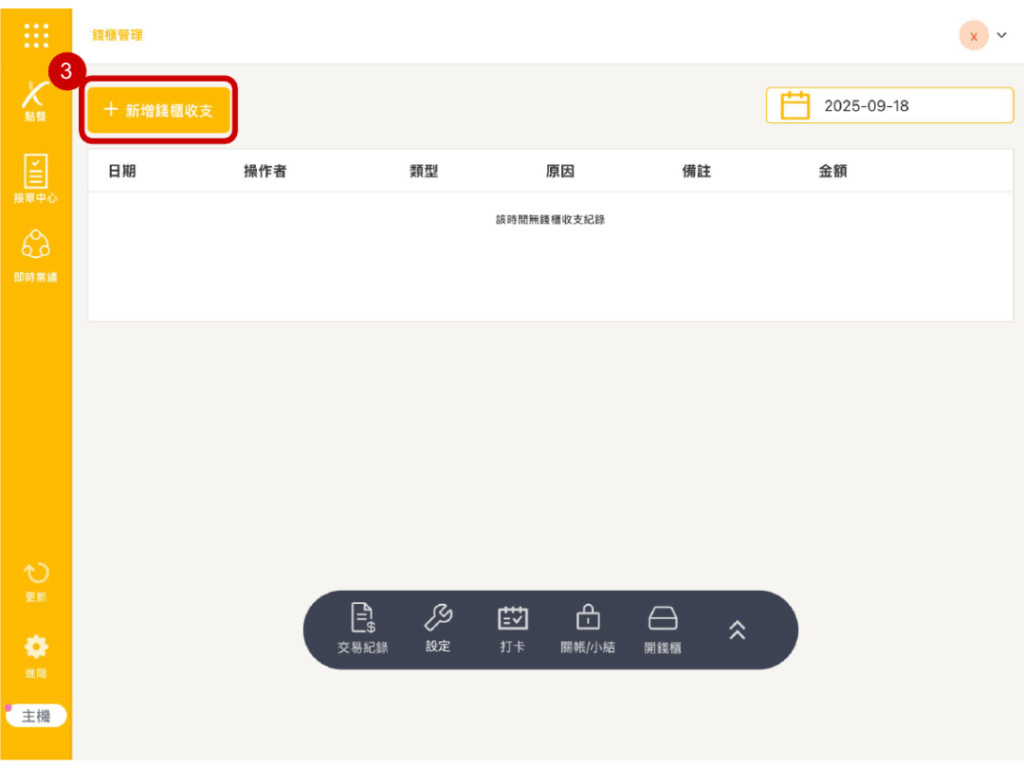Open 即時業績 real-time sales
This screenshot has width=1024, height=768.
[36, 256]
